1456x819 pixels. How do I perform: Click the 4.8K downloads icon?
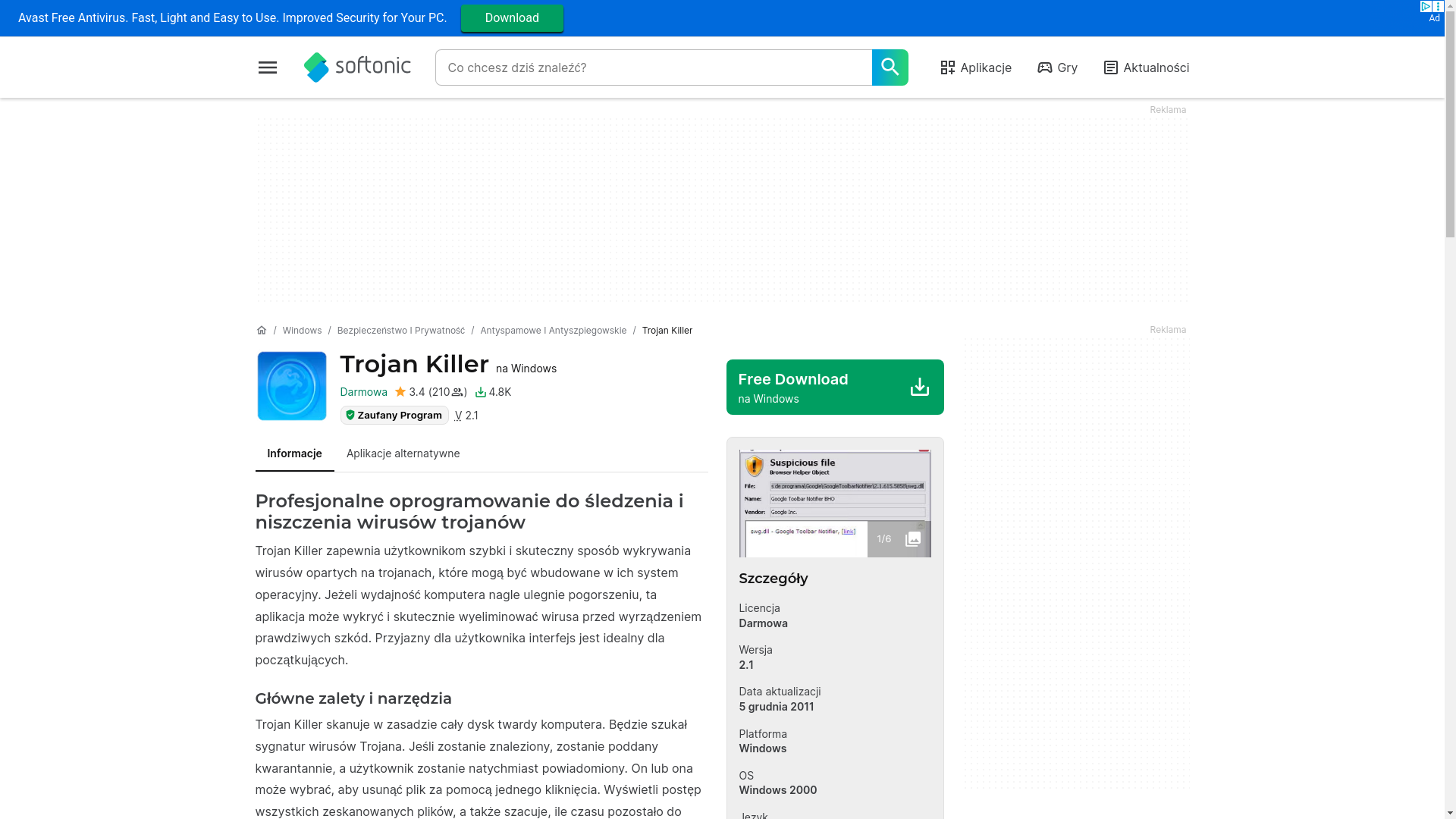(480, 392)
